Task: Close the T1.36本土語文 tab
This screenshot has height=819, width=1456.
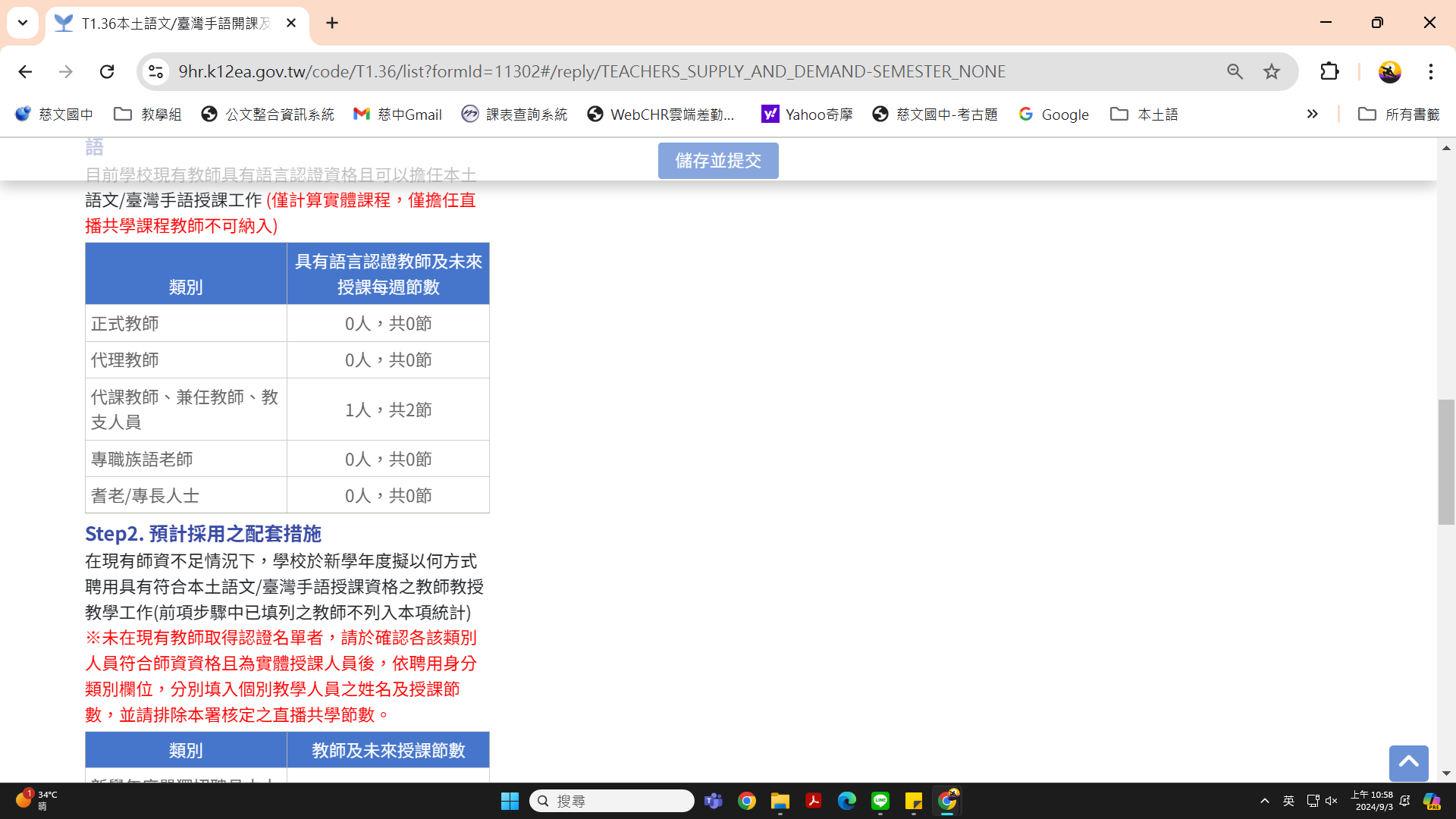Action: 291,23
